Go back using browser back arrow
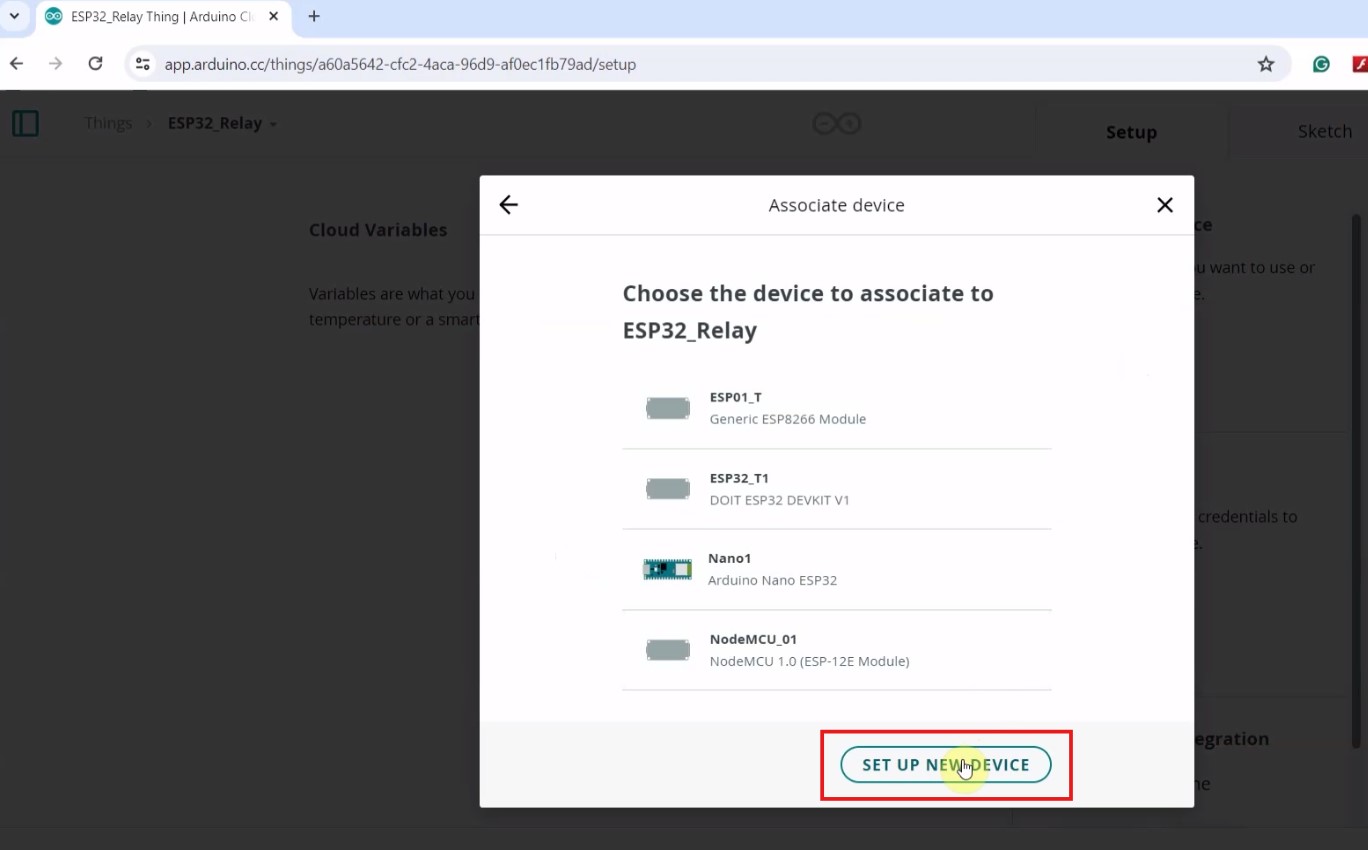This screenshot has width=1368, height=850. pos(16,64)
